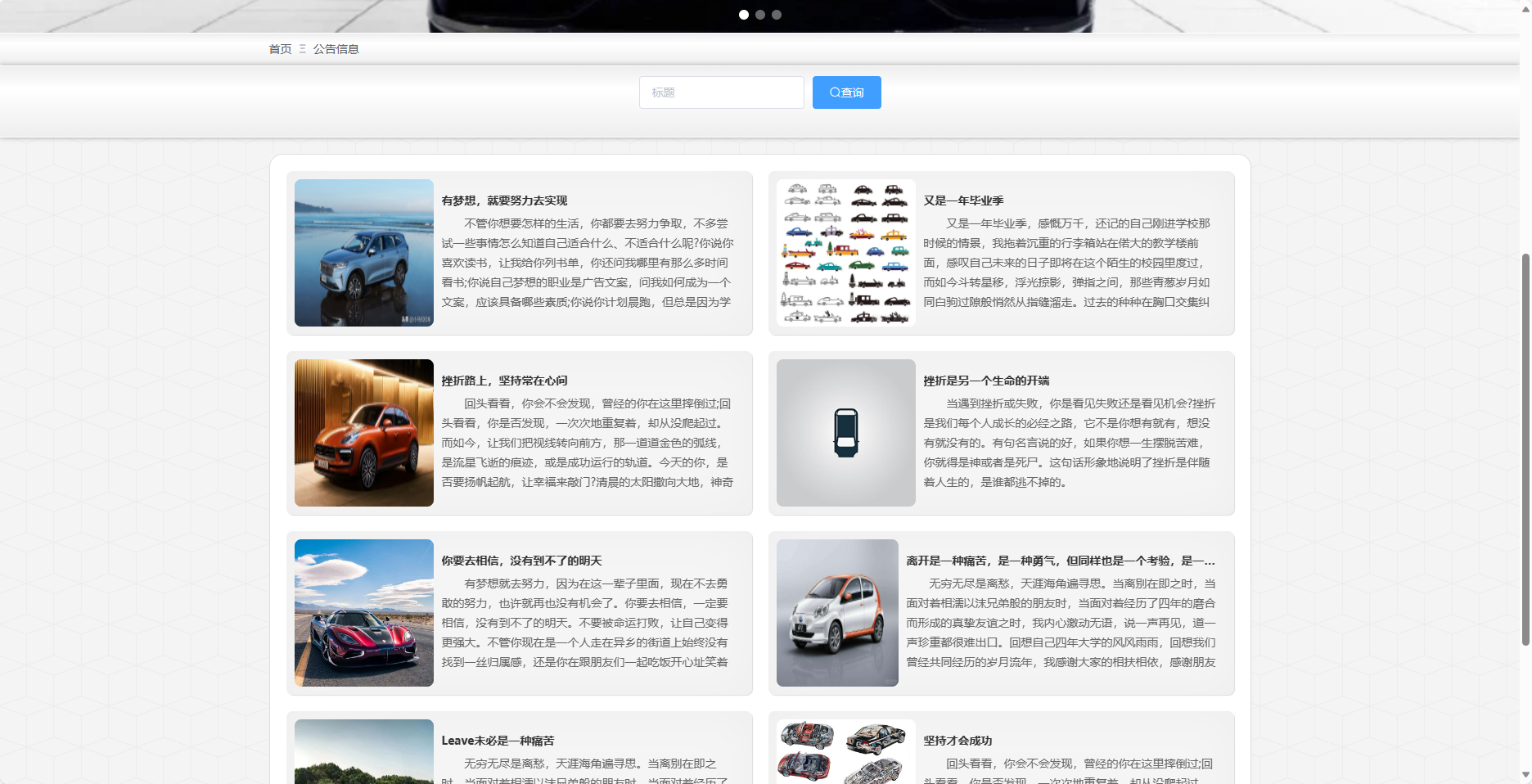Click the description text starting 当遇到挫折或失败
Viewport: 1532px width, 784px height.
click(x=1070, y=443)
